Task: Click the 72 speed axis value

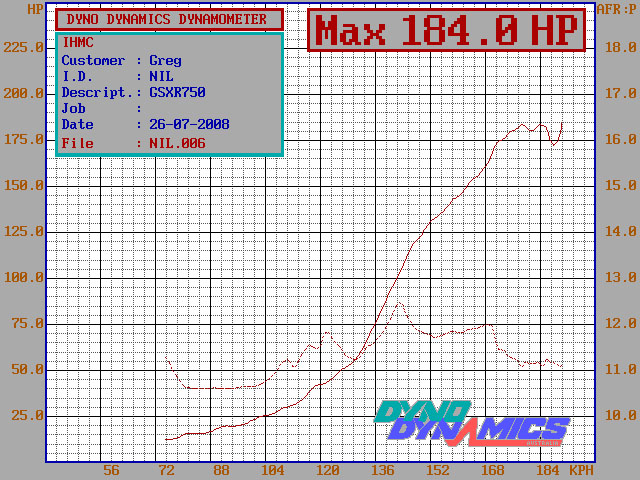Action: 167,470
